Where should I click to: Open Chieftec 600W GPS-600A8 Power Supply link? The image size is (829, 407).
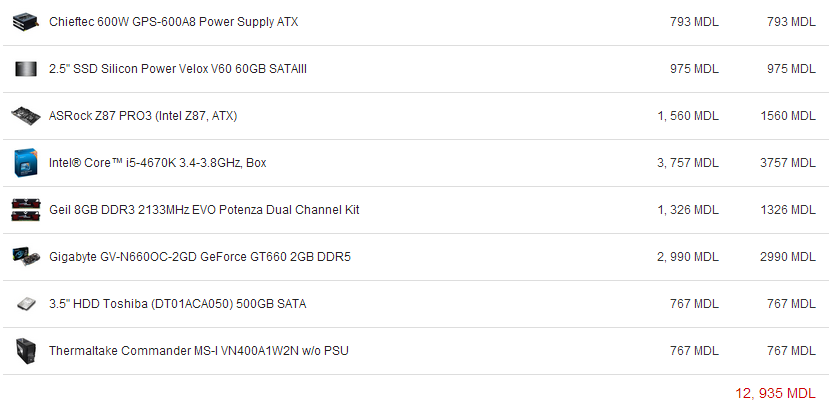tap(173, 22)
